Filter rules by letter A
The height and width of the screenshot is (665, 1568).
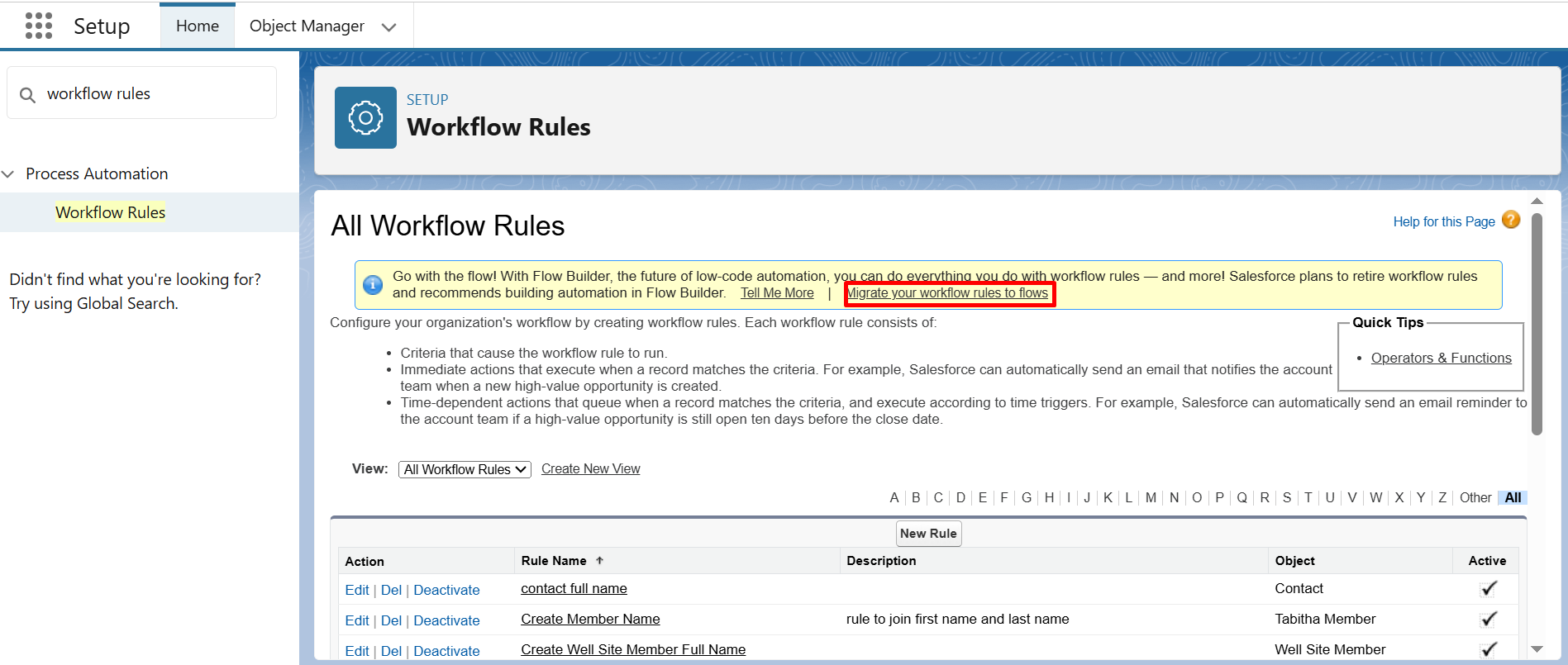894,497
